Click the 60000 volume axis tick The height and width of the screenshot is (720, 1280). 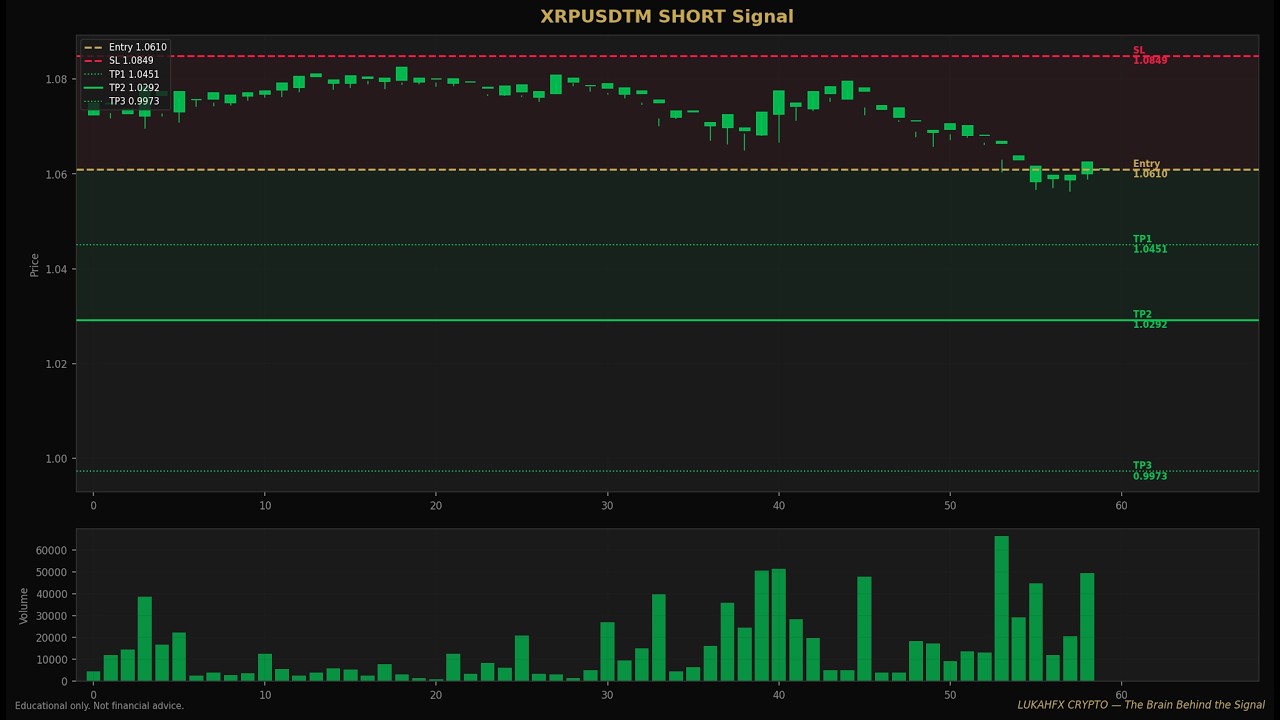click(x=50, y=550)
